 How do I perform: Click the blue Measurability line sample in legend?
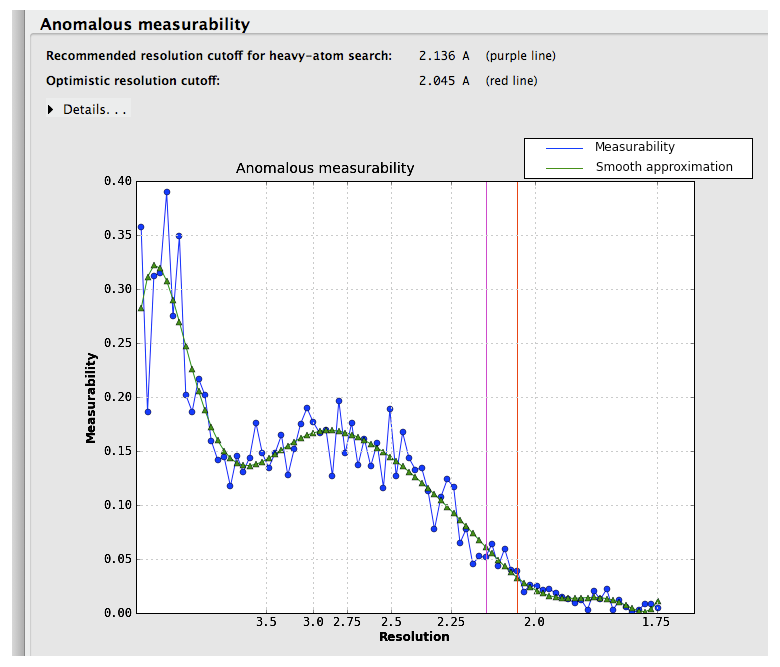[x=564, y=147]
